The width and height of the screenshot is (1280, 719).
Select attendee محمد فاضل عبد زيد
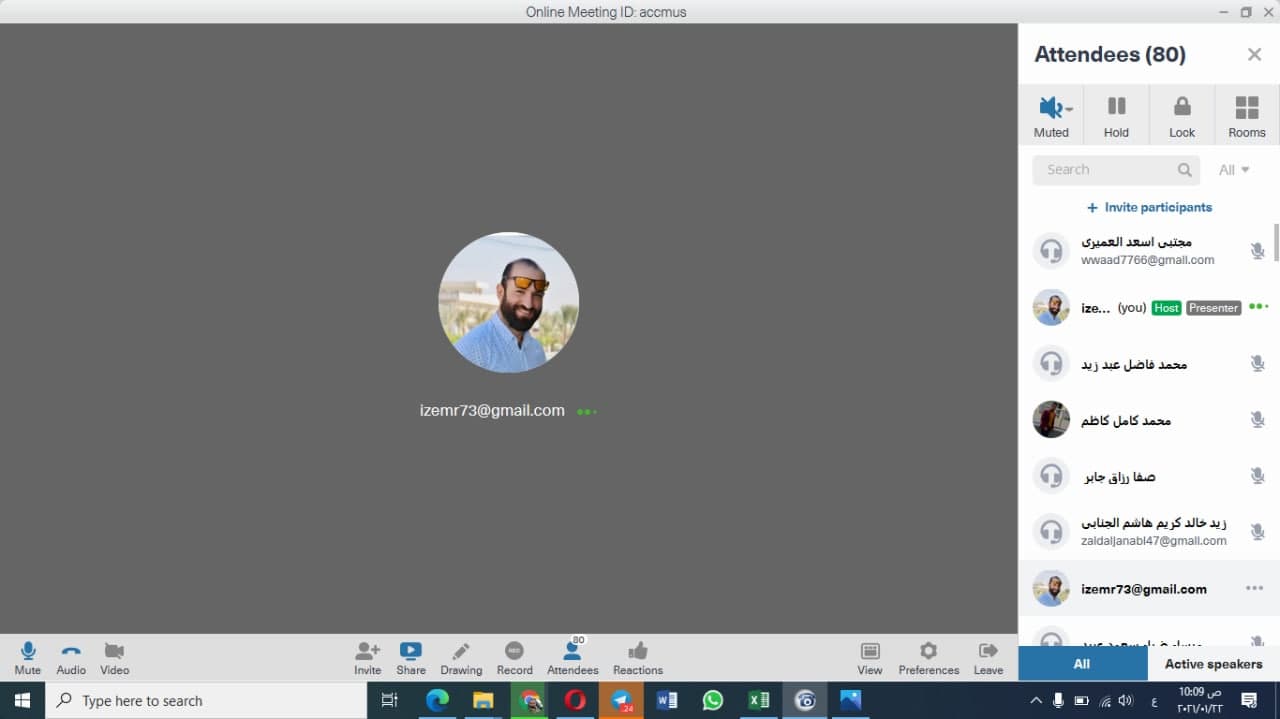tap(1148, 363)
